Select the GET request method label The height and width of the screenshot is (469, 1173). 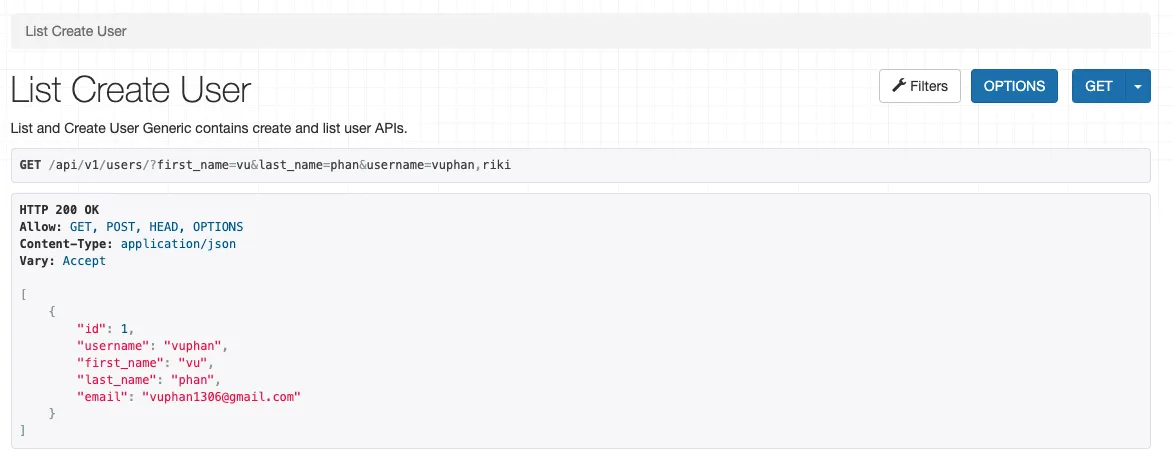tap(30, 165)
